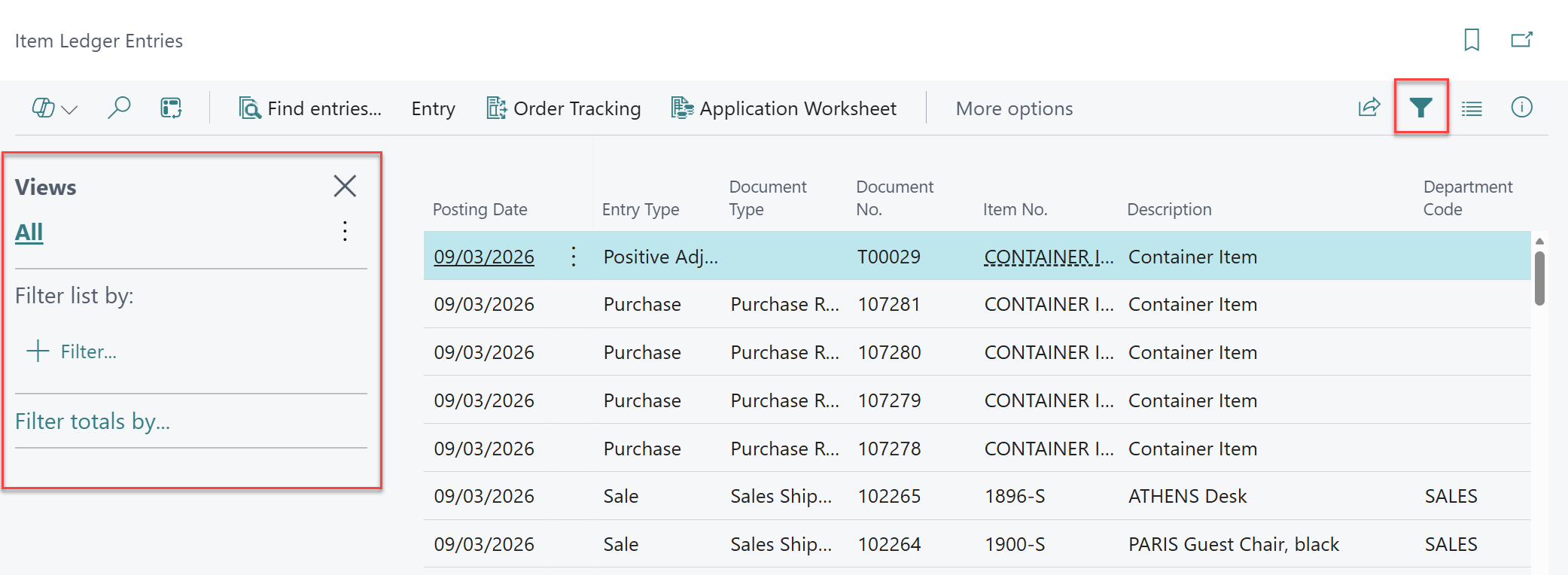Close the Views filter pane
This screenshot has width=1568, height=575.
click(x=345, y=186)
